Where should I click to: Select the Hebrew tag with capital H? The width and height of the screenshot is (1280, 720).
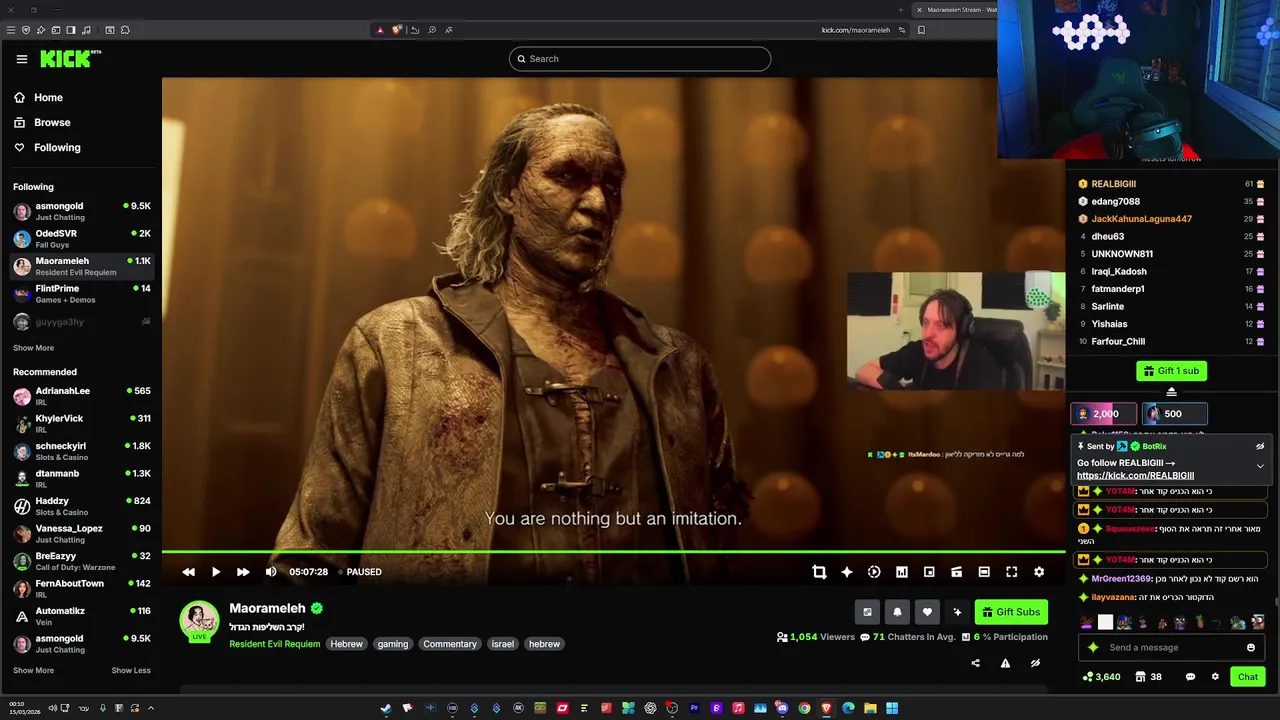(347, 644)
